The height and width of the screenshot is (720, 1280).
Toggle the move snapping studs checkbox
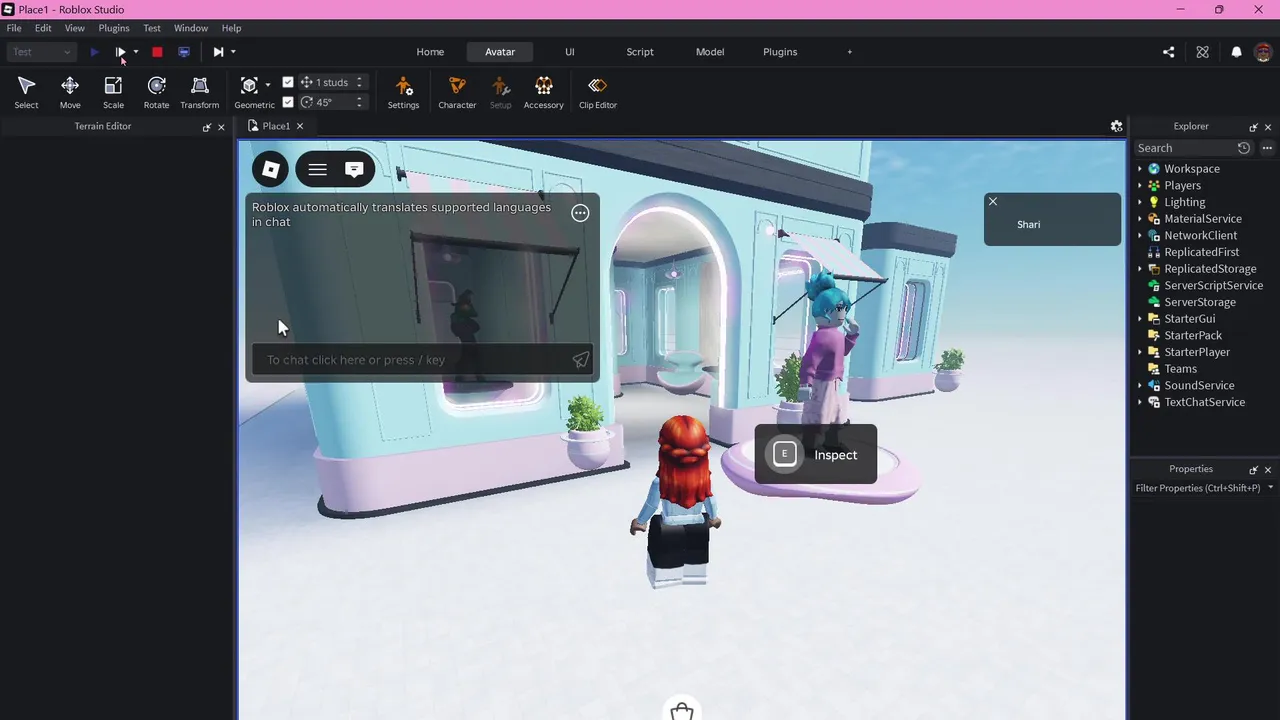[288, 82]
